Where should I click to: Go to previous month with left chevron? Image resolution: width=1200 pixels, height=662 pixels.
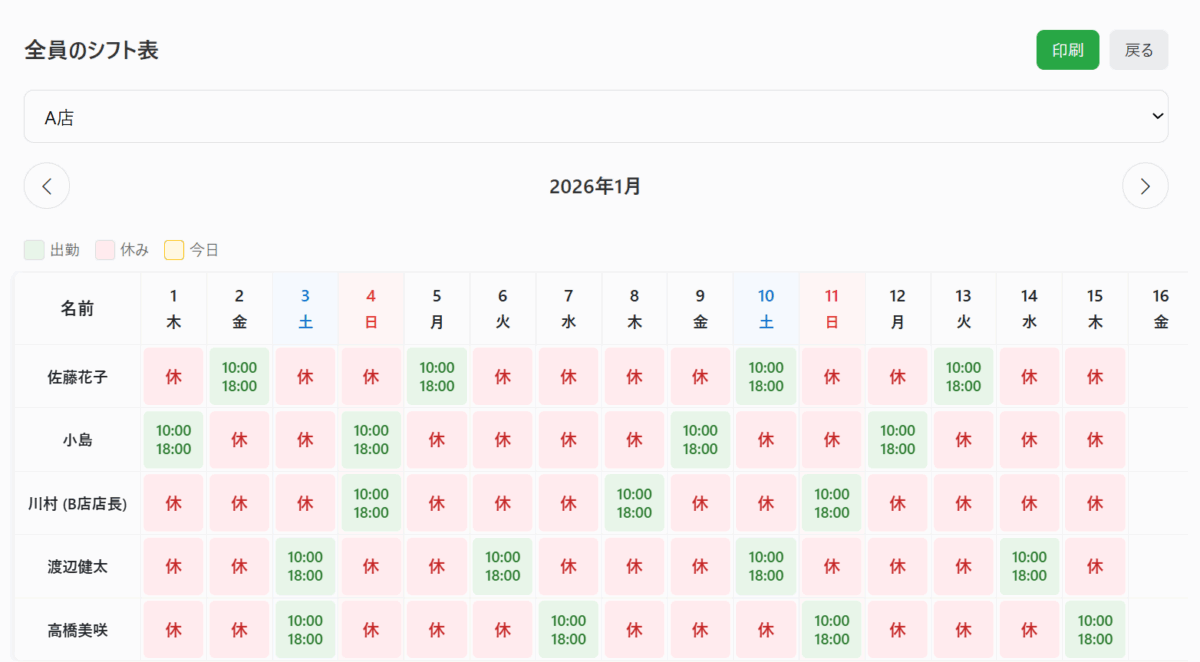pos(47,186)
